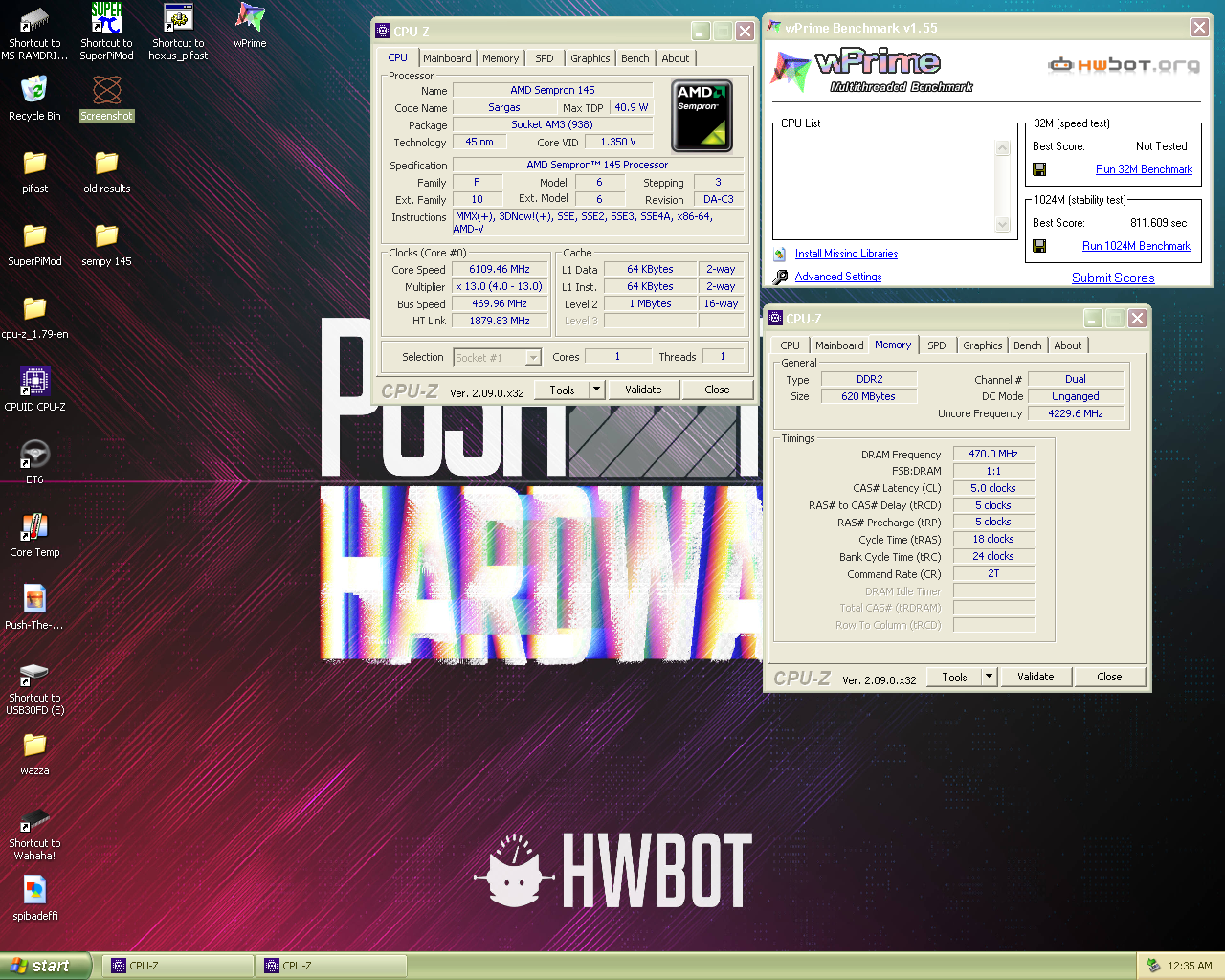Run the 1024M Benchmark link
Image resolution: width=1225 pixels, height=980 pixels.
pos(1136,246)
